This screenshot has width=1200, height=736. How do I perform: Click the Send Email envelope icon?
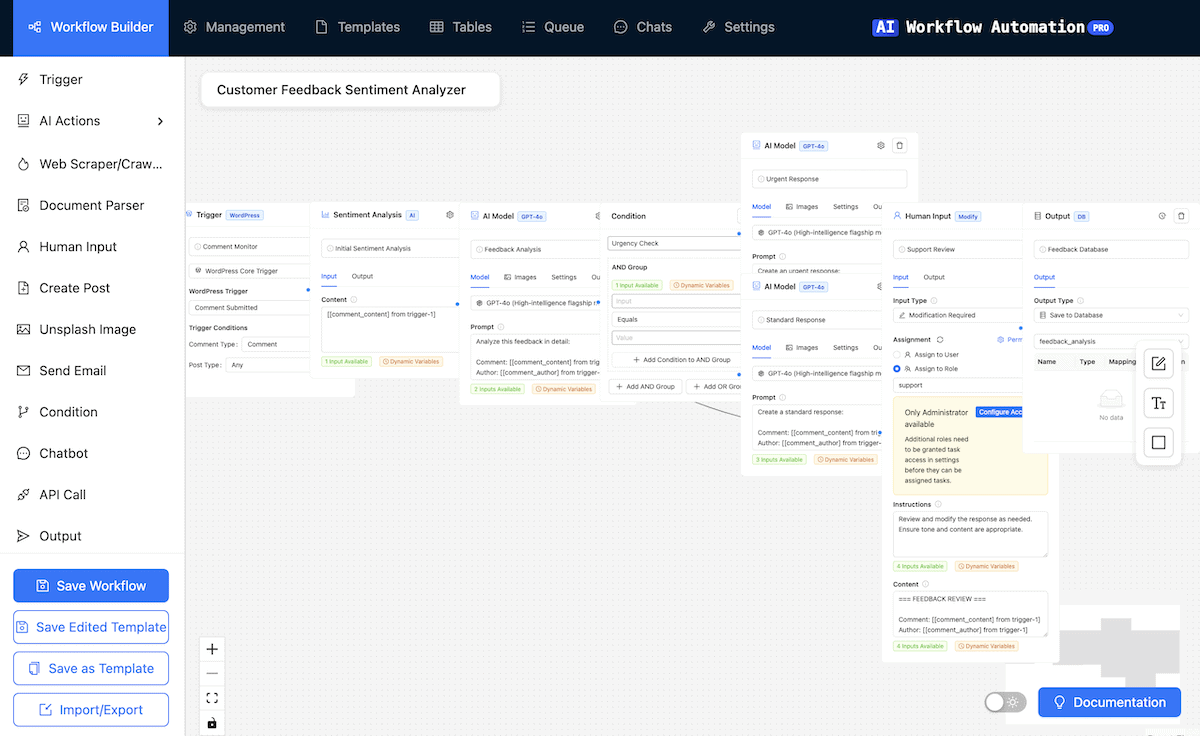pos(23,371)
